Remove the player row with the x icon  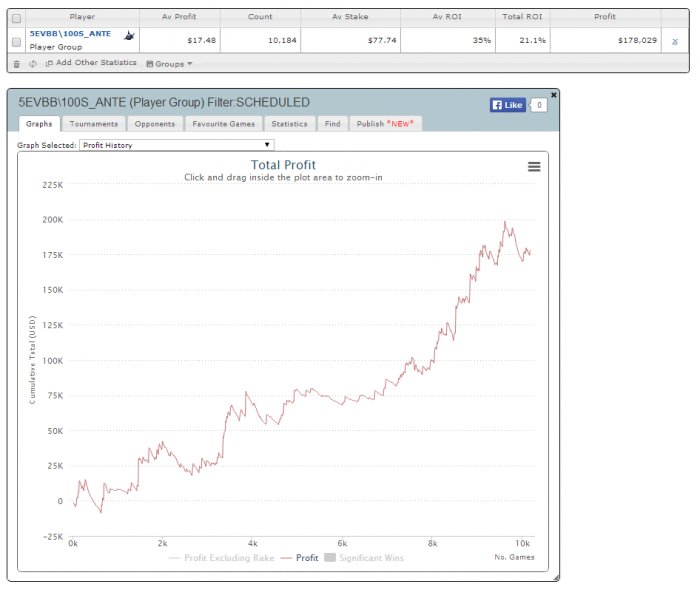[675, 42]
